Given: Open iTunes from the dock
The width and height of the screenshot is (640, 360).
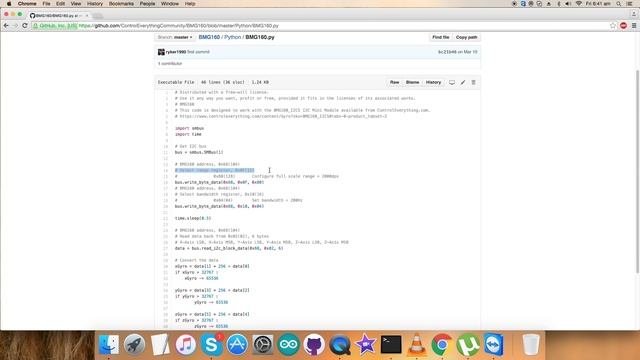Looking at the screenshot, I should 186,344.
